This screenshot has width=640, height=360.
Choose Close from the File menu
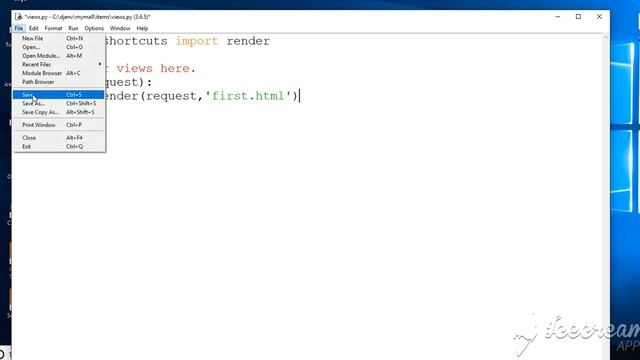[x=58, y=138]
